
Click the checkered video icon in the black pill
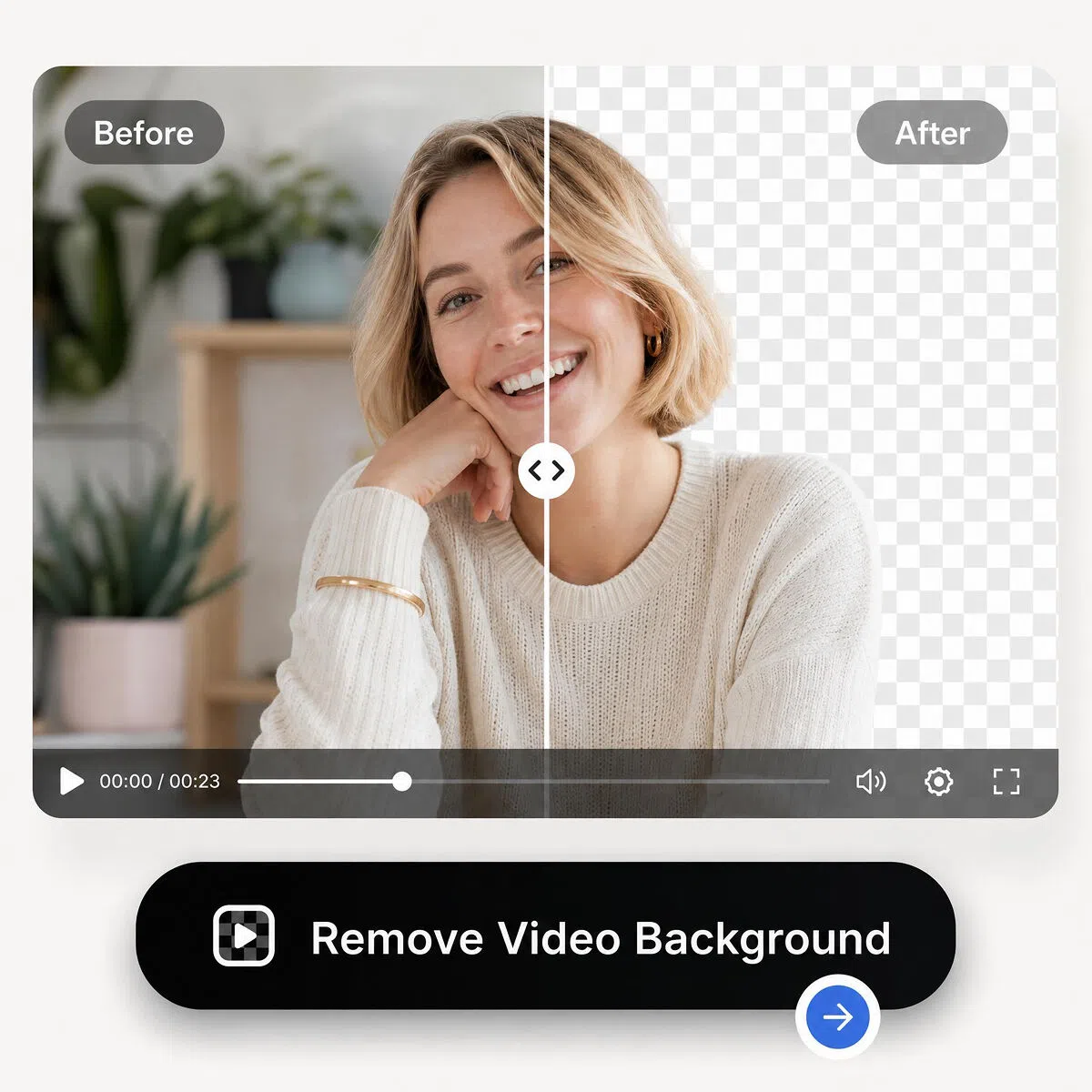pos(244,935)
